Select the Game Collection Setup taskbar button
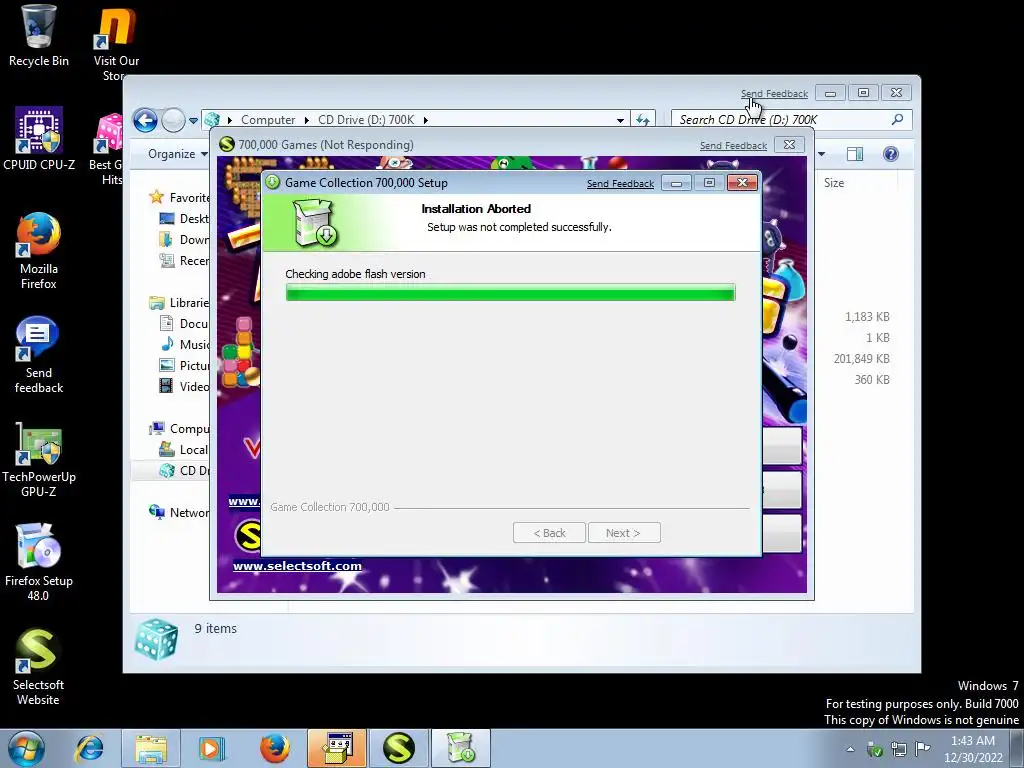 click(x=461, y=748)
